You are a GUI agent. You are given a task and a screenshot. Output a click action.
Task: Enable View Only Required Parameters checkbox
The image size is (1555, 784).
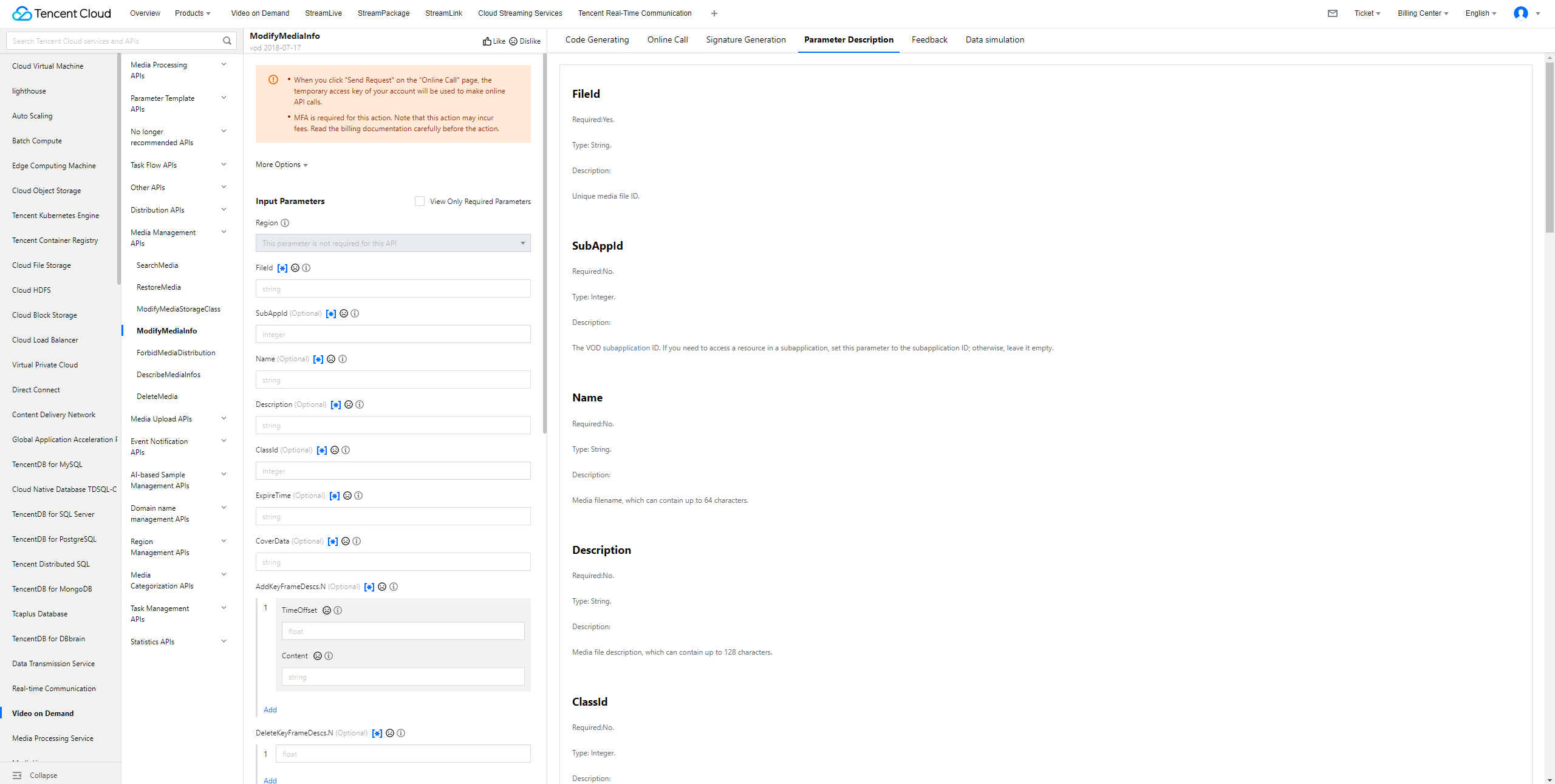[420, 201]
